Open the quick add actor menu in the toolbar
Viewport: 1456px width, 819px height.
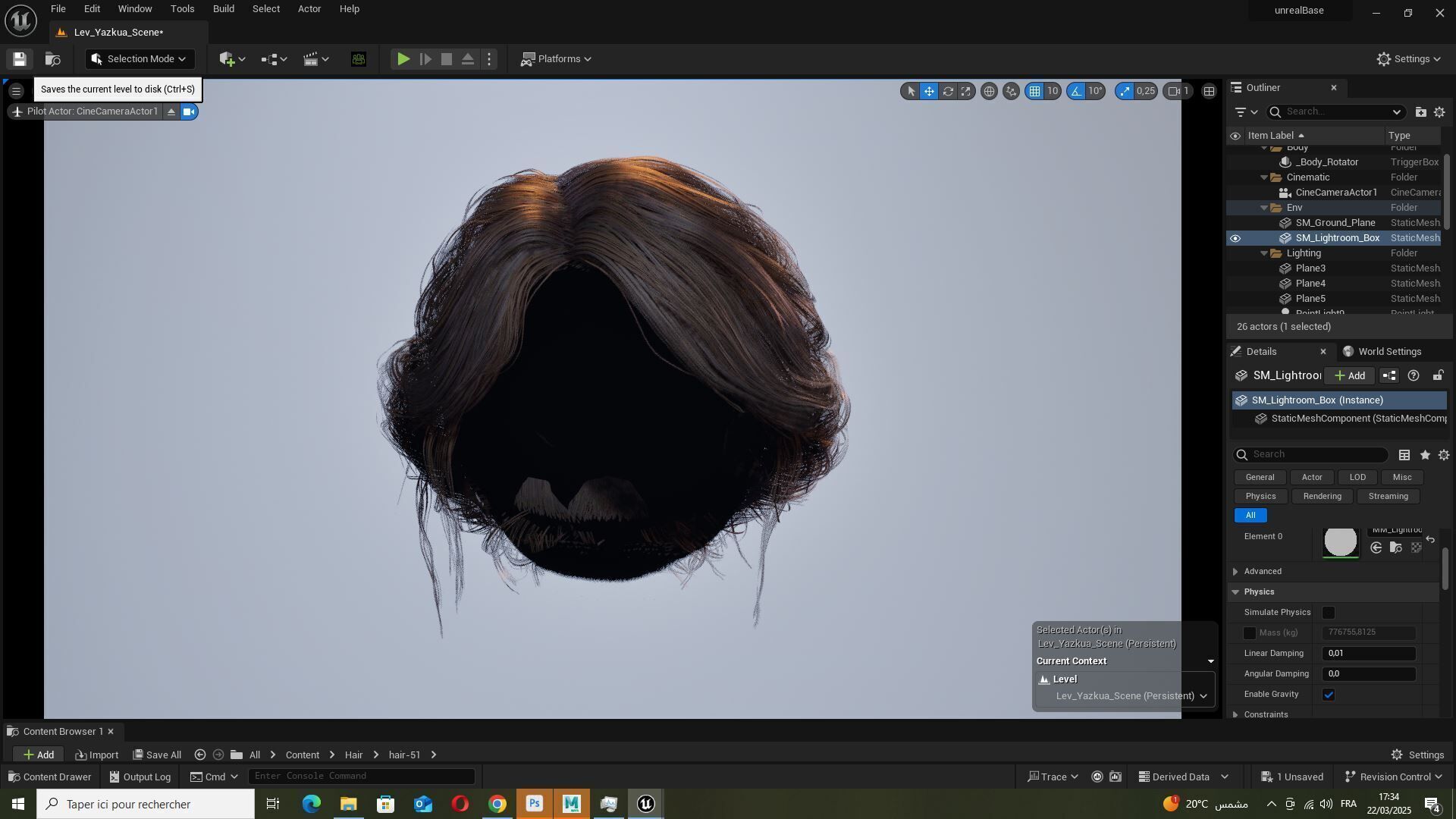232,59
